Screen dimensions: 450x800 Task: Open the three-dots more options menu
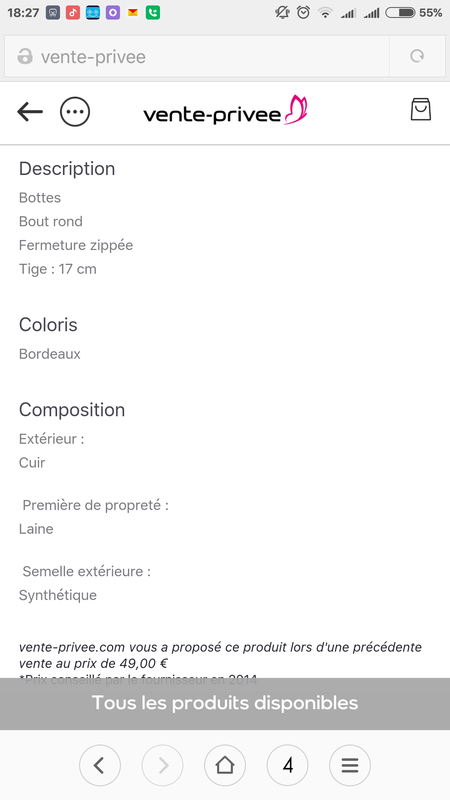click(x=75, y=112)
